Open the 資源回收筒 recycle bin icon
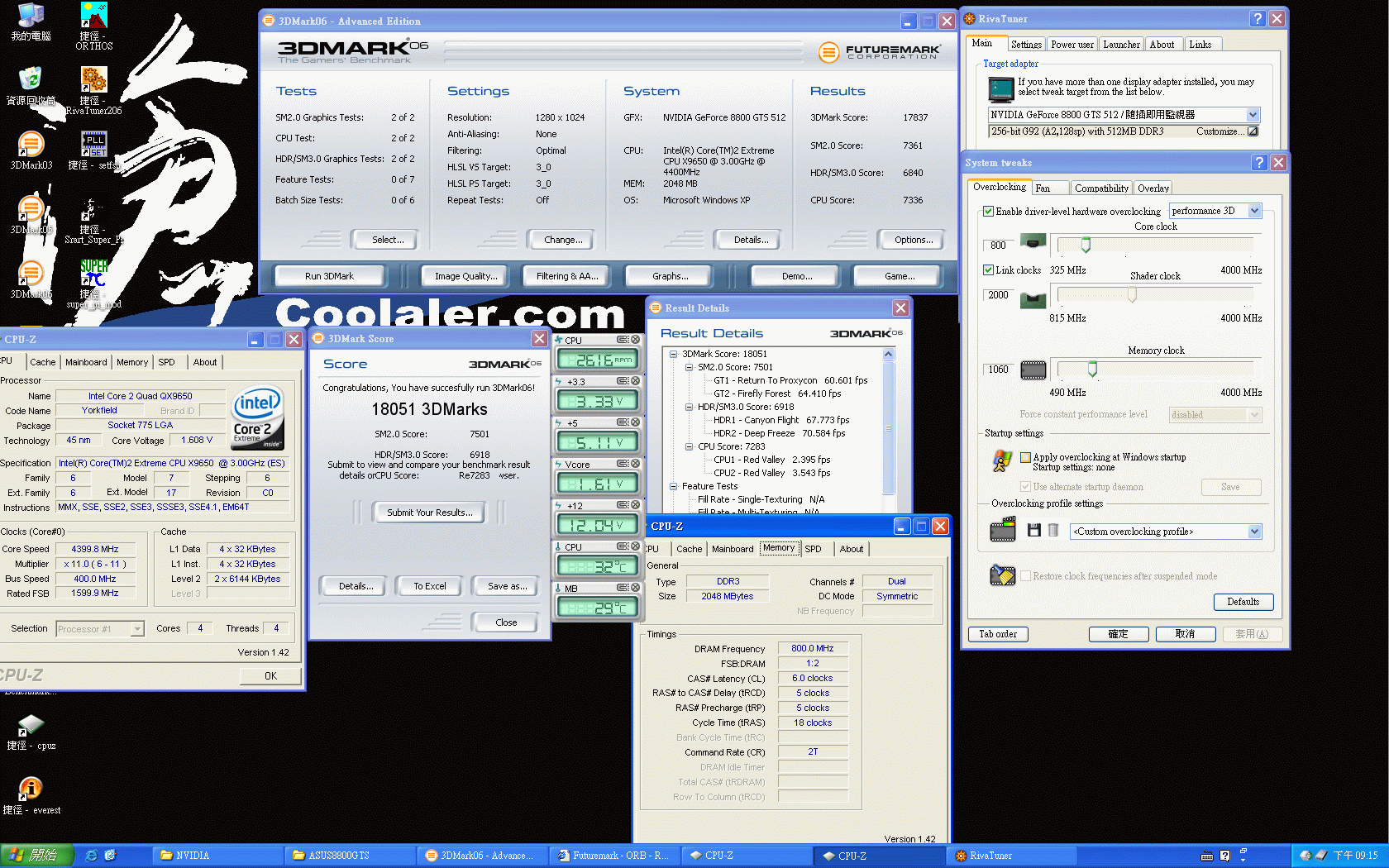Screen dimensions: 1389x868 pos(31,86)
